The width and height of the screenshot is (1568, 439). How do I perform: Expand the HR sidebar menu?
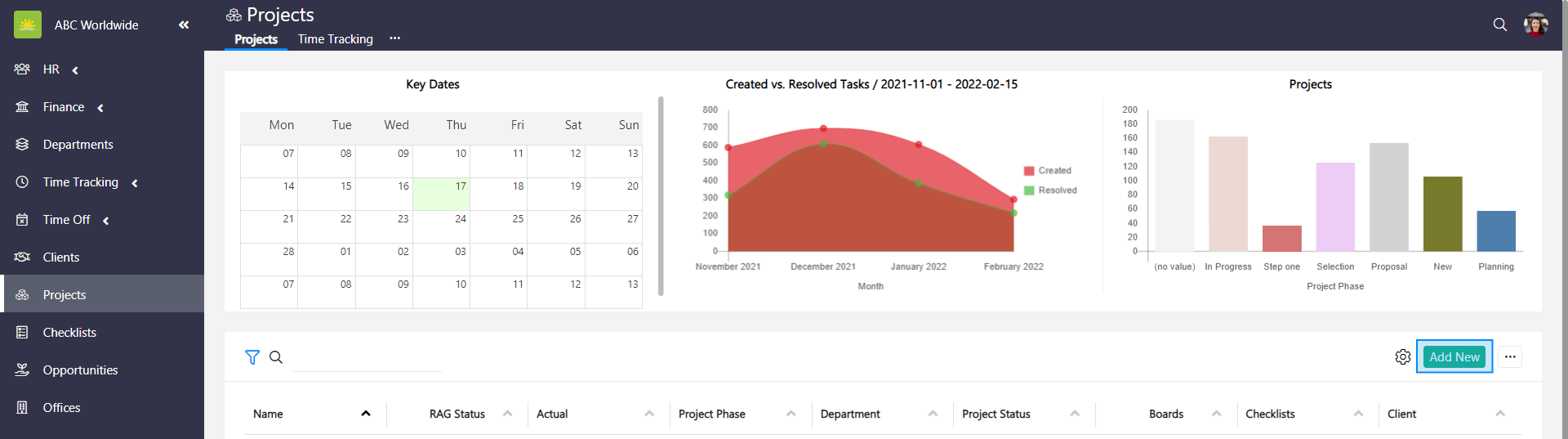(75, 70)
